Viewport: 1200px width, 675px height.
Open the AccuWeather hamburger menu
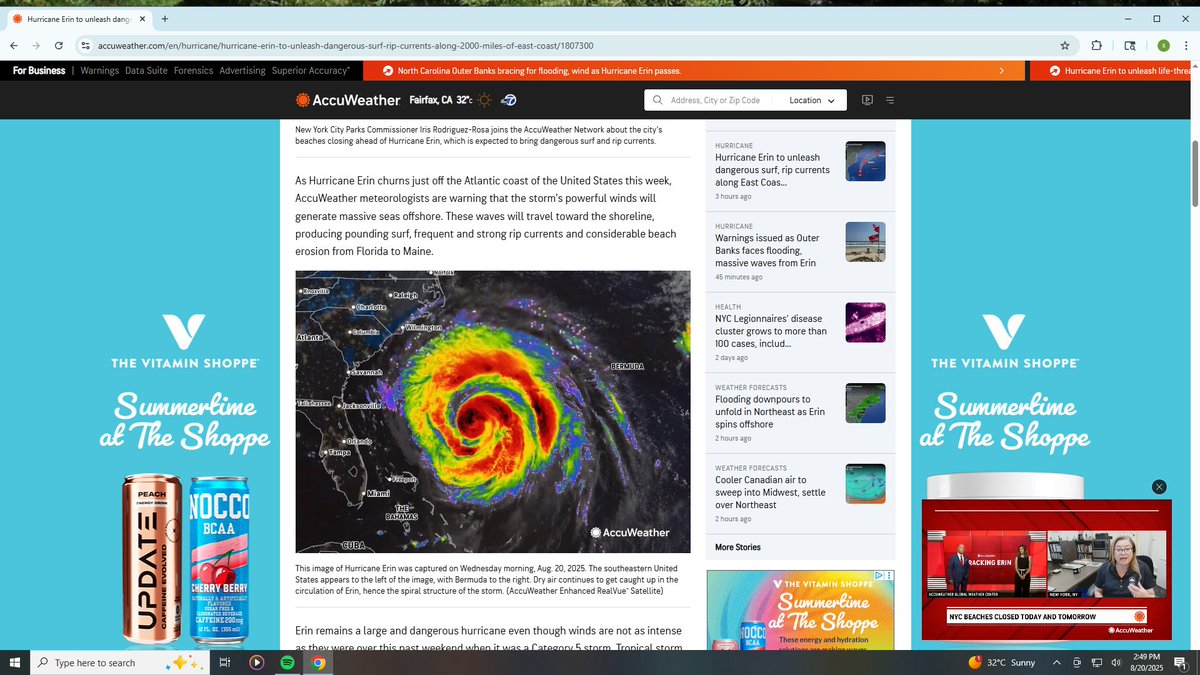[x=890, y=100]
